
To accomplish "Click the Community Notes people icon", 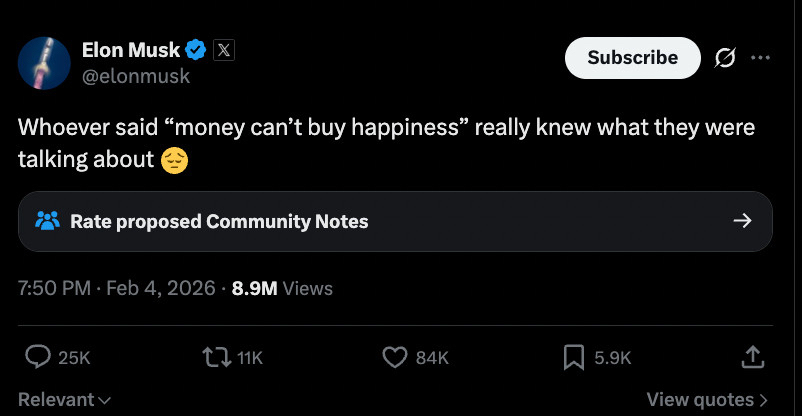I will 48,221.
